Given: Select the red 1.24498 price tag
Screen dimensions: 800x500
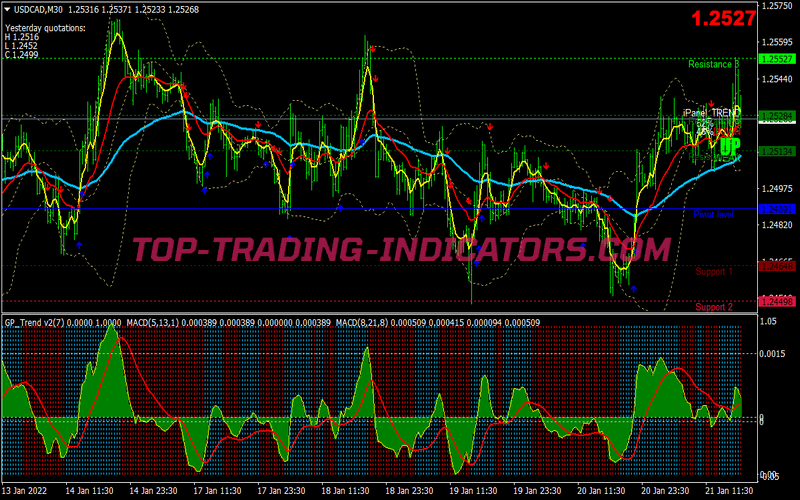Looking at the screenshot, I should click(777, 302).
